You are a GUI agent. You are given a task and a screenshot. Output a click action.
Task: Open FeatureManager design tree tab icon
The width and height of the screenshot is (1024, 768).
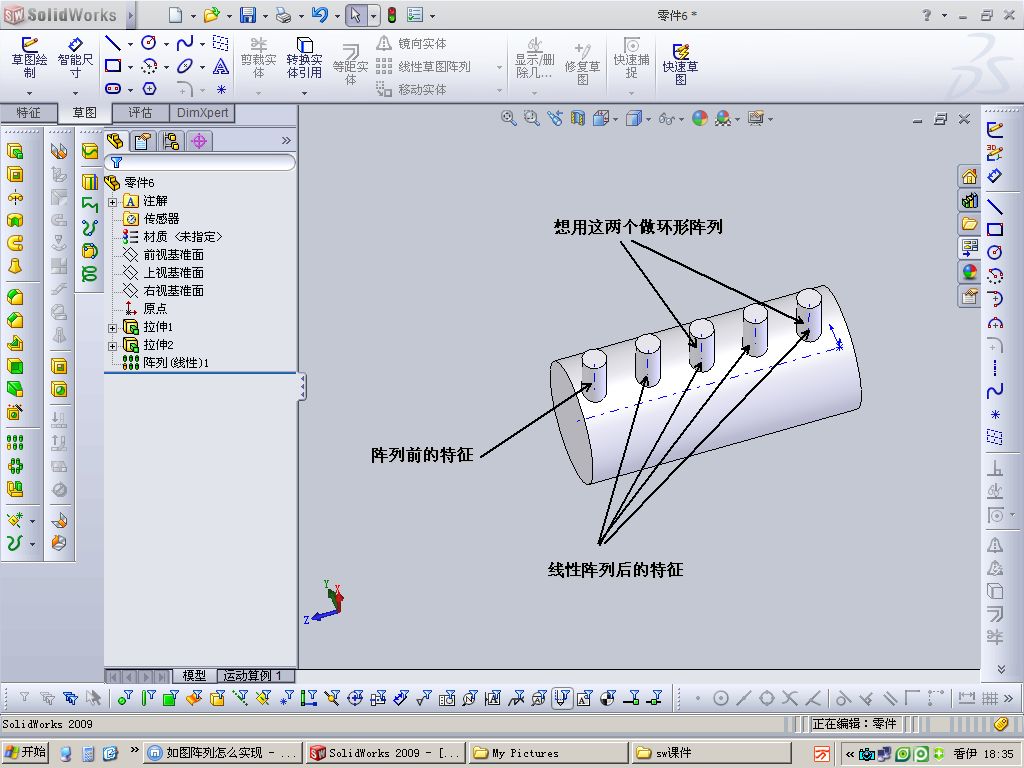click(x=115, y=141)
